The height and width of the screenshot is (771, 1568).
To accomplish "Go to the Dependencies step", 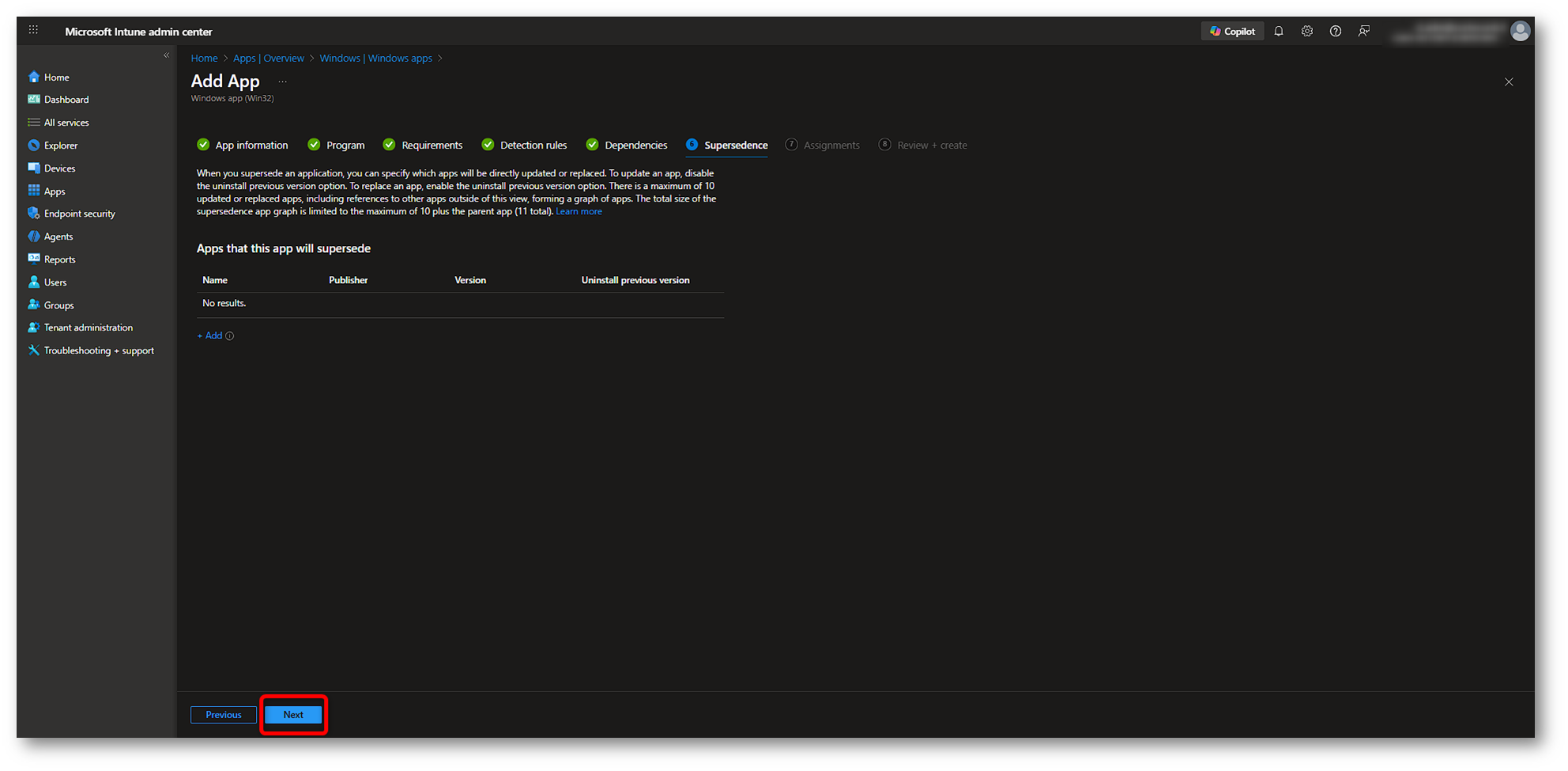I will [x=627, y=145].
